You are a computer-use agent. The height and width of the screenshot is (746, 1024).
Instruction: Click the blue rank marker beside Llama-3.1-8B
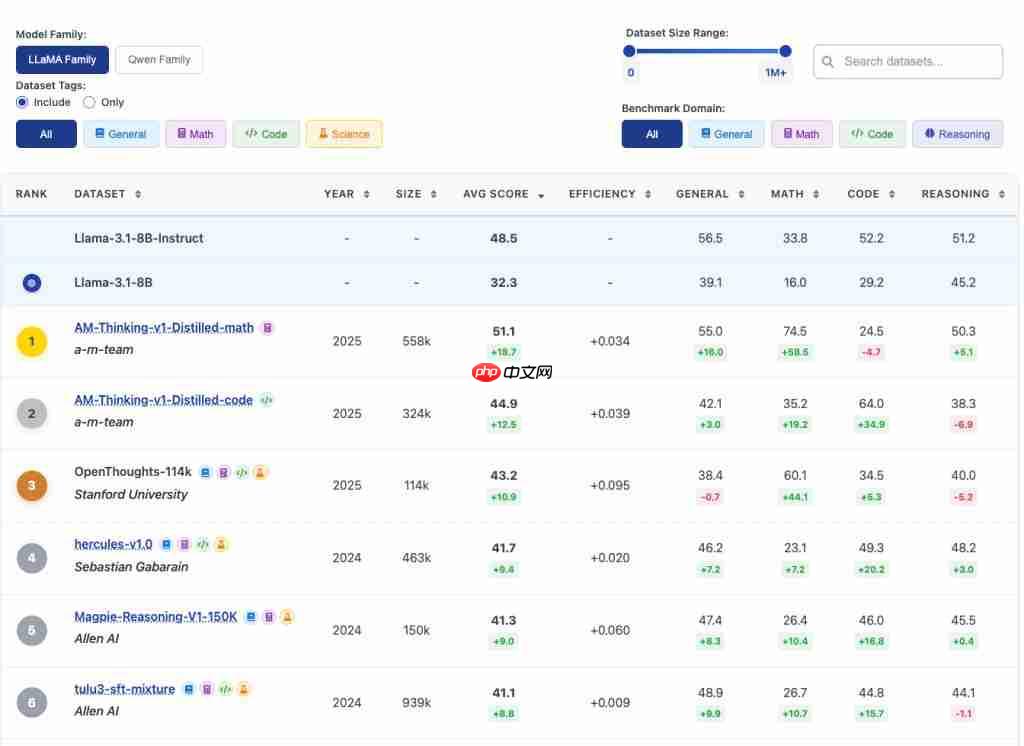click(x=31, y=283)
